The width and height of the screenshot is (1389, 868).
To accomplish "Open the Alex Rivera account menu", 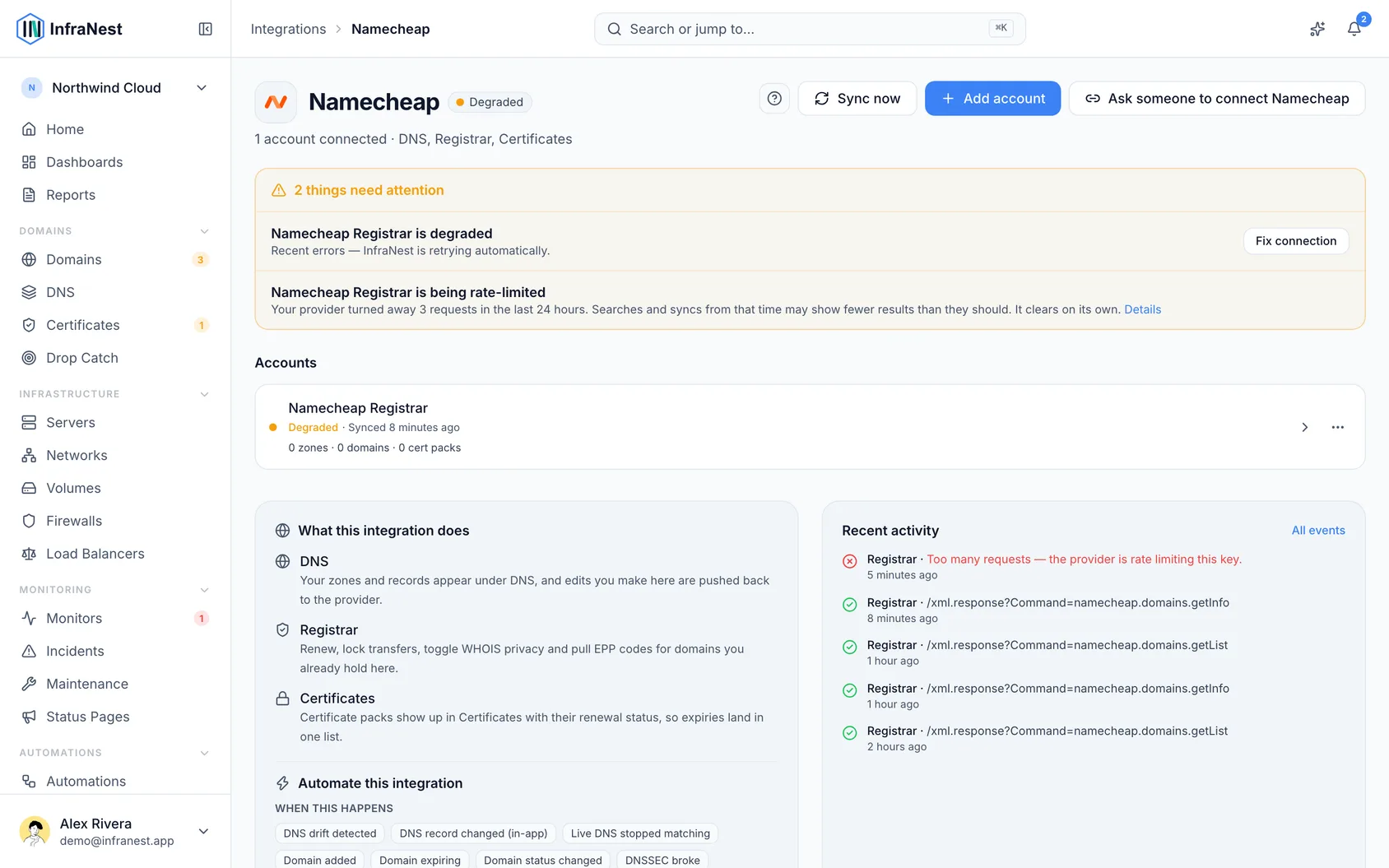I will click(x=115, y=831).
